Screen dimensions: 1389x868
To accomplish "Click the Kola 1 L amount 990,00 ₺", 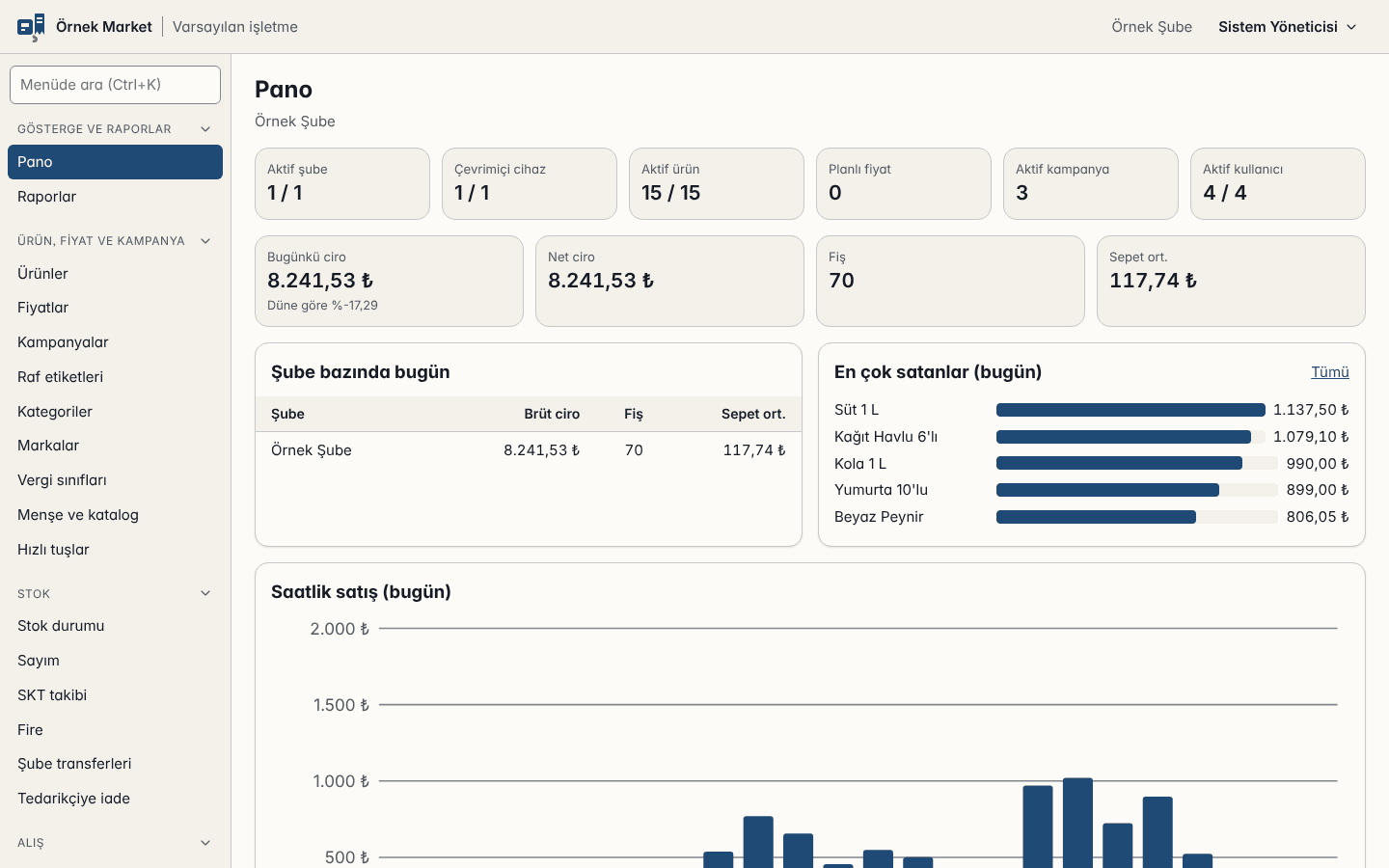I will (1318, 464).
